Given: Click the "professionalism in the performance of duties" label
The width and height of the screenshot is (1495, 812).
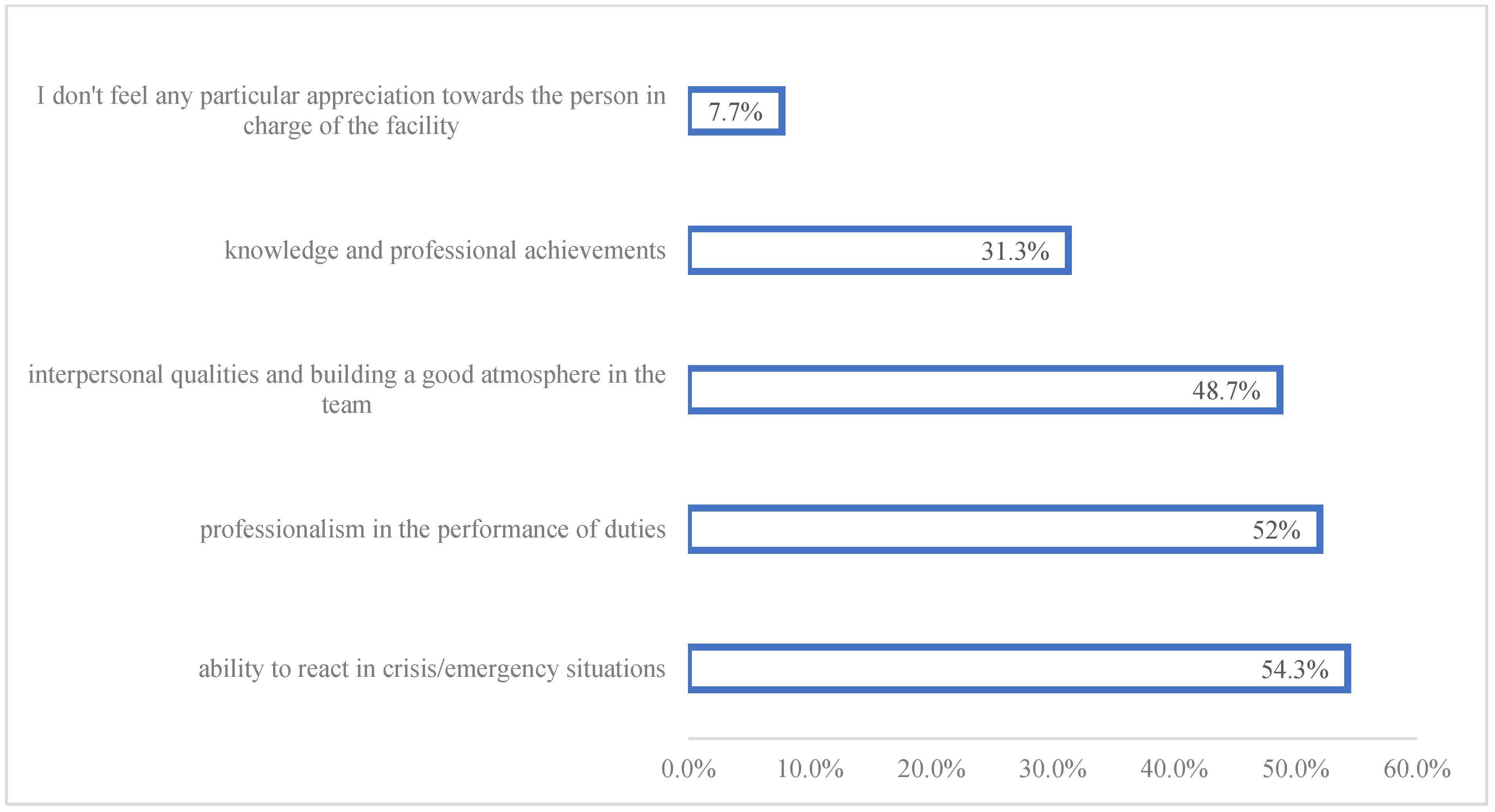Looking at the screenshot, I should (433, 529).
